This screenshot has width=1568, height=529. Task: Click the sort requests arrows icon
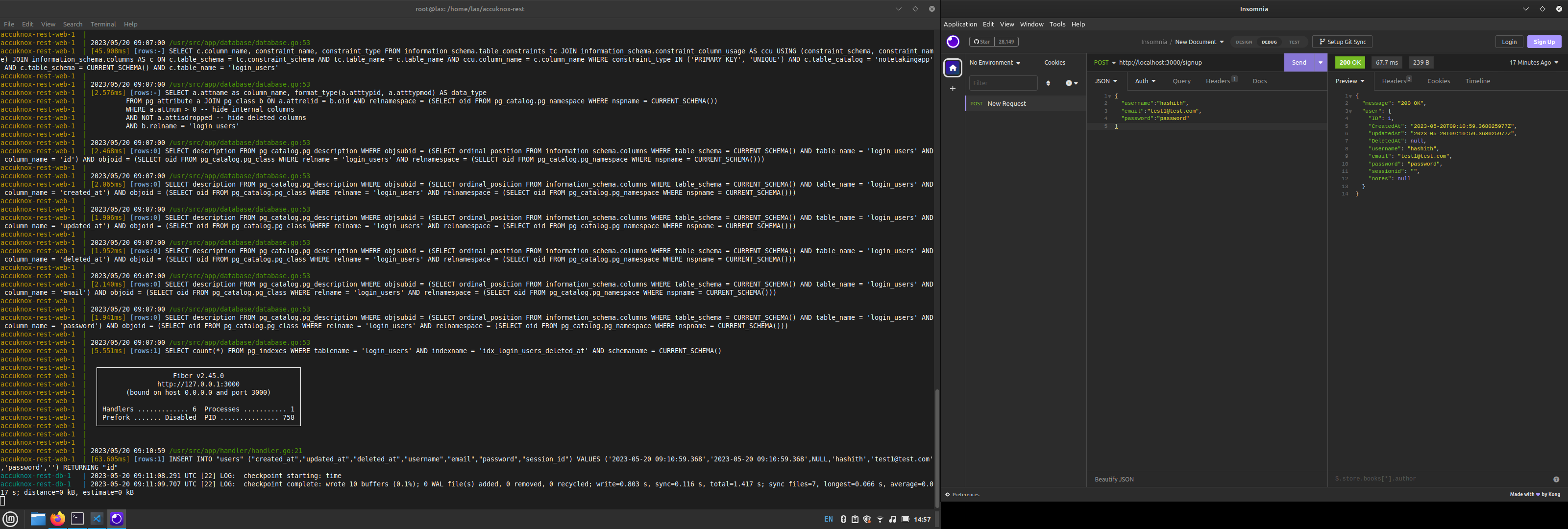pos(1048,83)
